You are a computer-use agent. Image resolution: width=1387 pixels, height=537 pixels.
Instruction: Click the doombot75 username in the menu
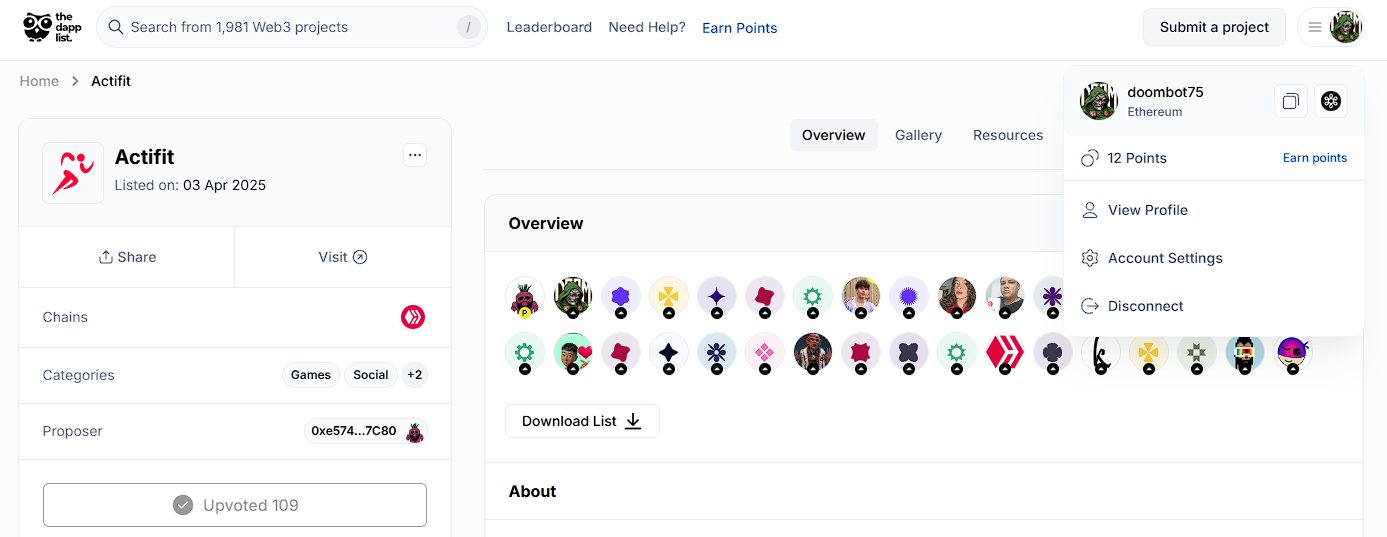tap(1165, 92)
